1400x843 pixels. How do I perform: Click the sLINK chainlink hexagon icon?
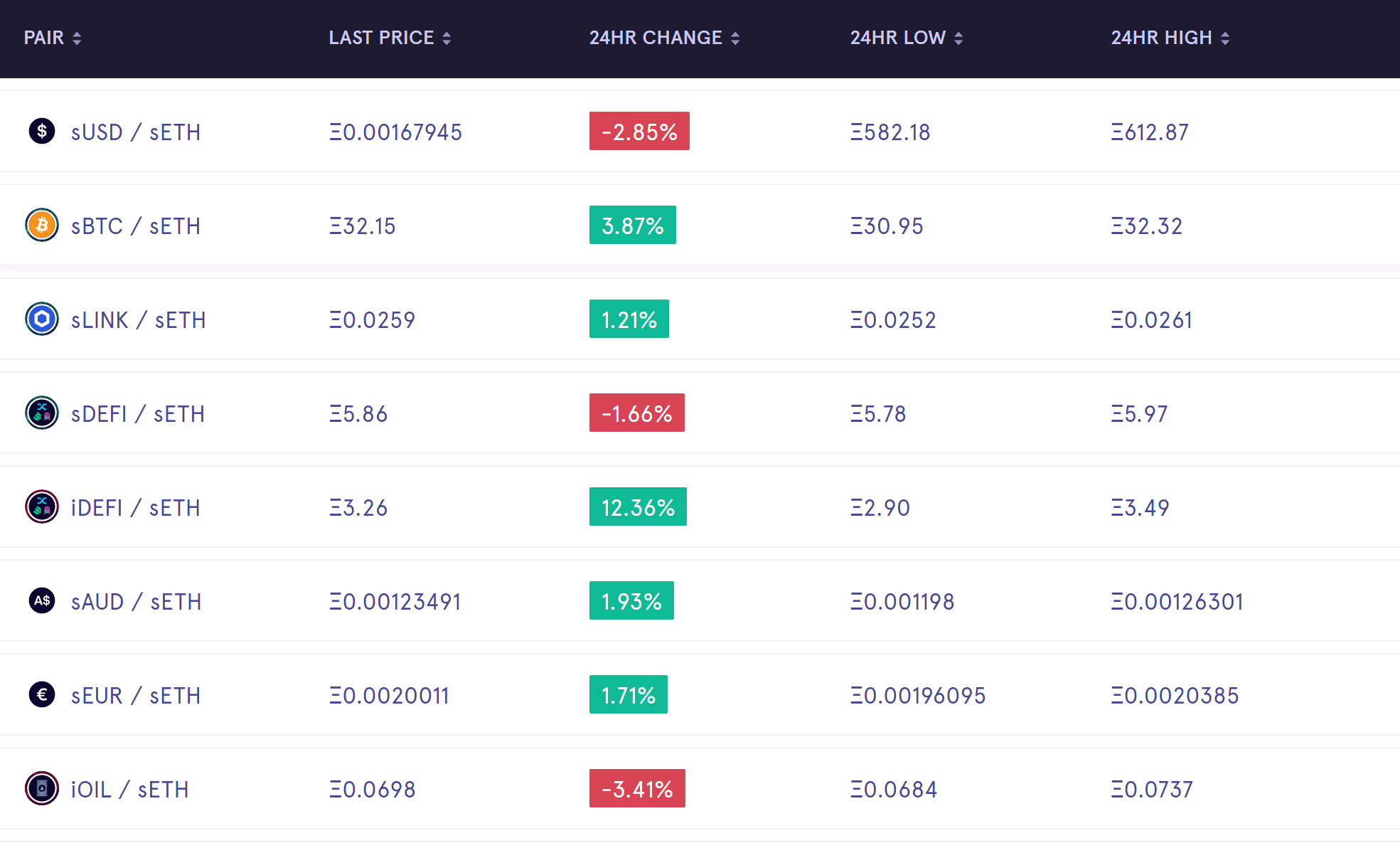tap(42, 319)
